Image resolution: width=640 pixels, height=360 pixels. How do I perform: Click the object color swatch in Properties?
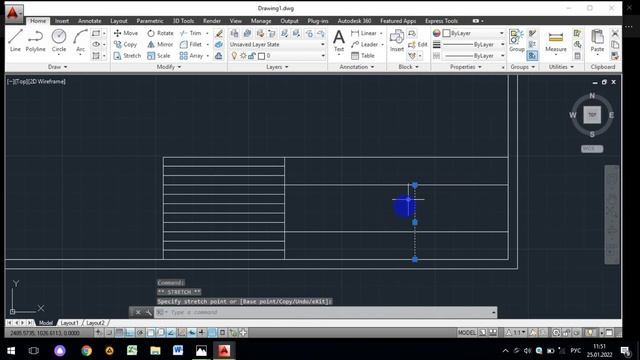[x=447, y=33]
